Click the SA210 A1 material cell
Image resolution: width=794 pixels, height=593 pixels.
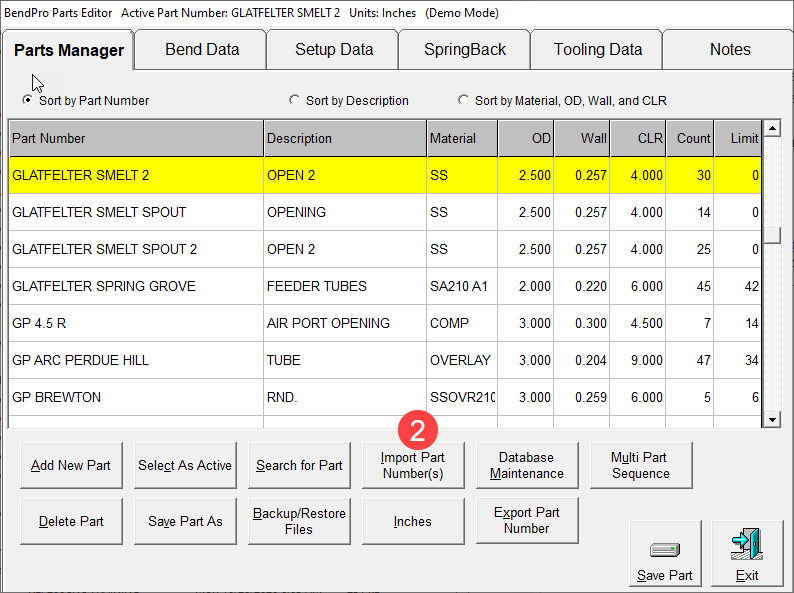pos(462,286)
